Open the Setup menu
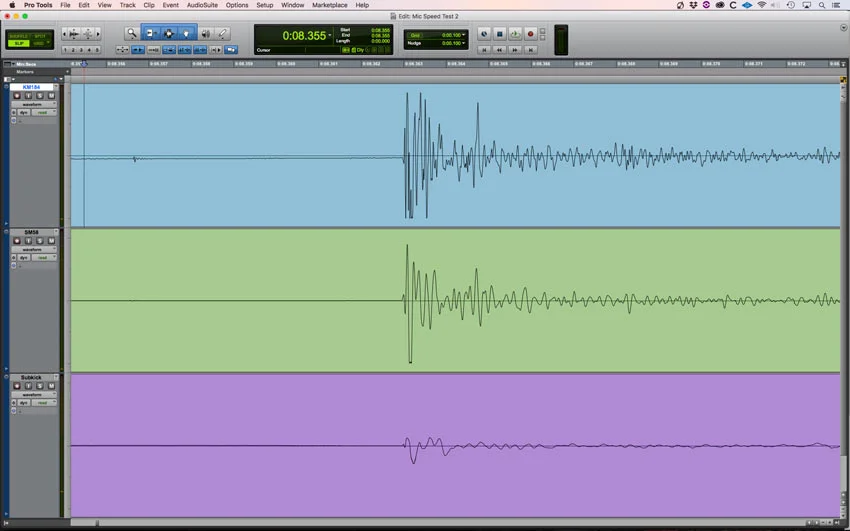The height and width of the screenshot is (531, 850). 265,5
